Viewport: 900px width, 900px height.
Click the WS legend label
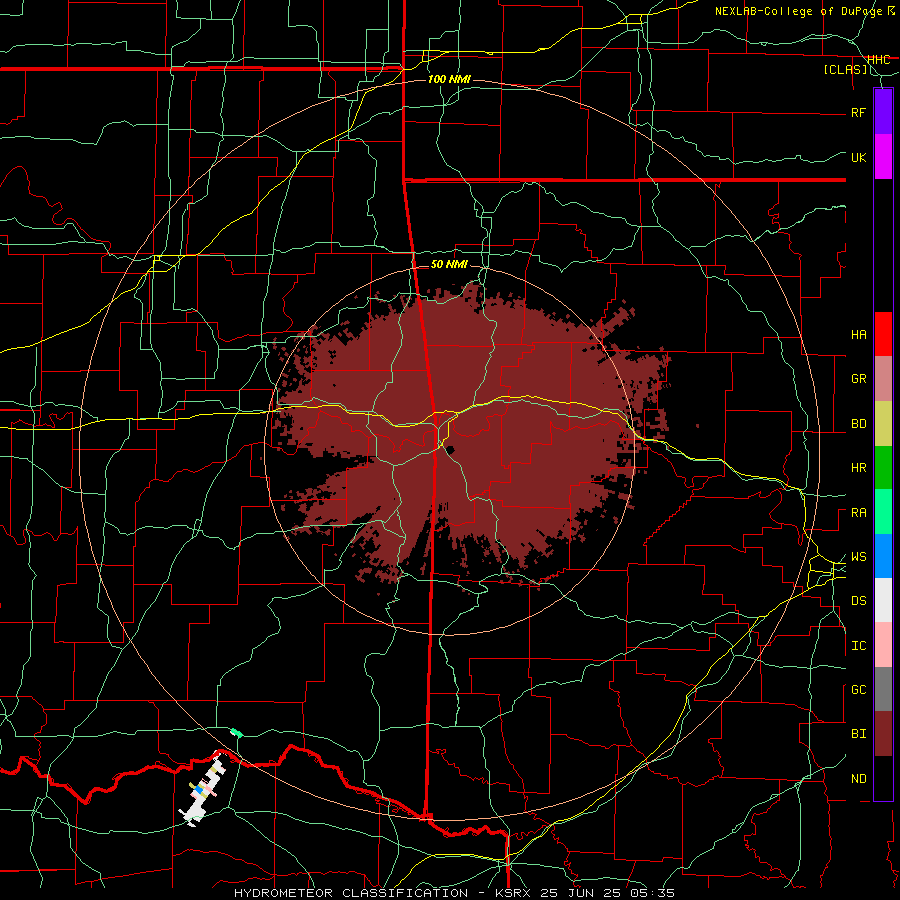tap(858, 557)
